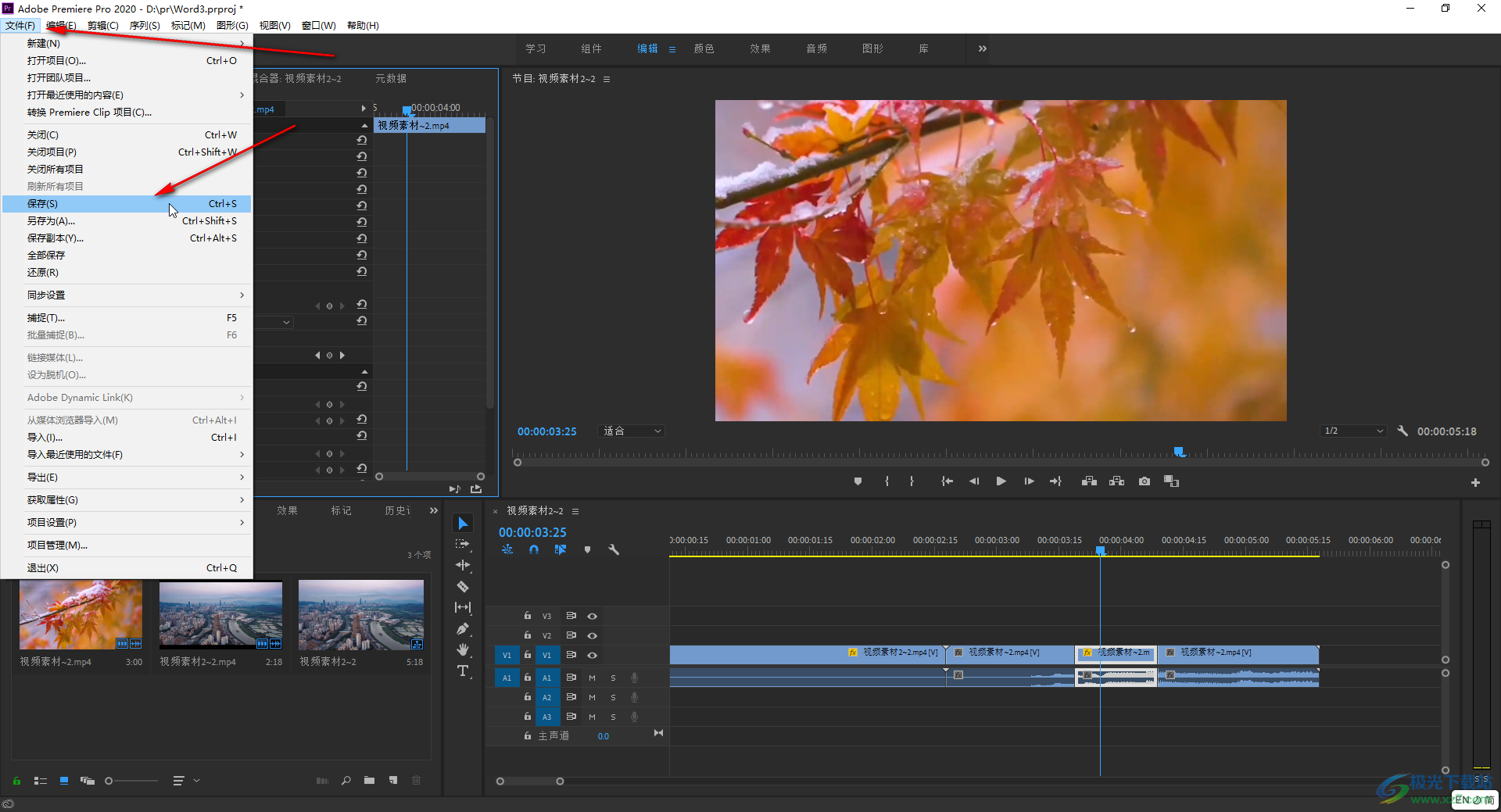The width and height of the screenshot is (1501, 812).
Task: Select the Ripple Edit tool
Action: coord(463,565)
